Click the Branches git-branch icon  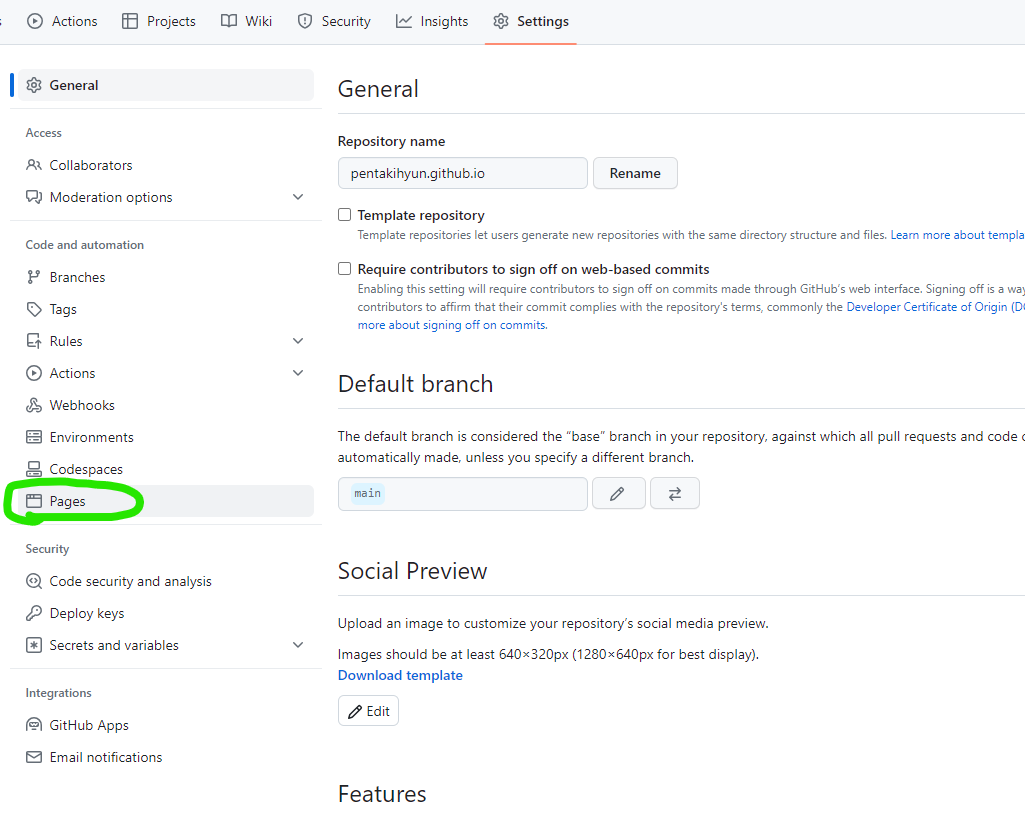[34, 277]
